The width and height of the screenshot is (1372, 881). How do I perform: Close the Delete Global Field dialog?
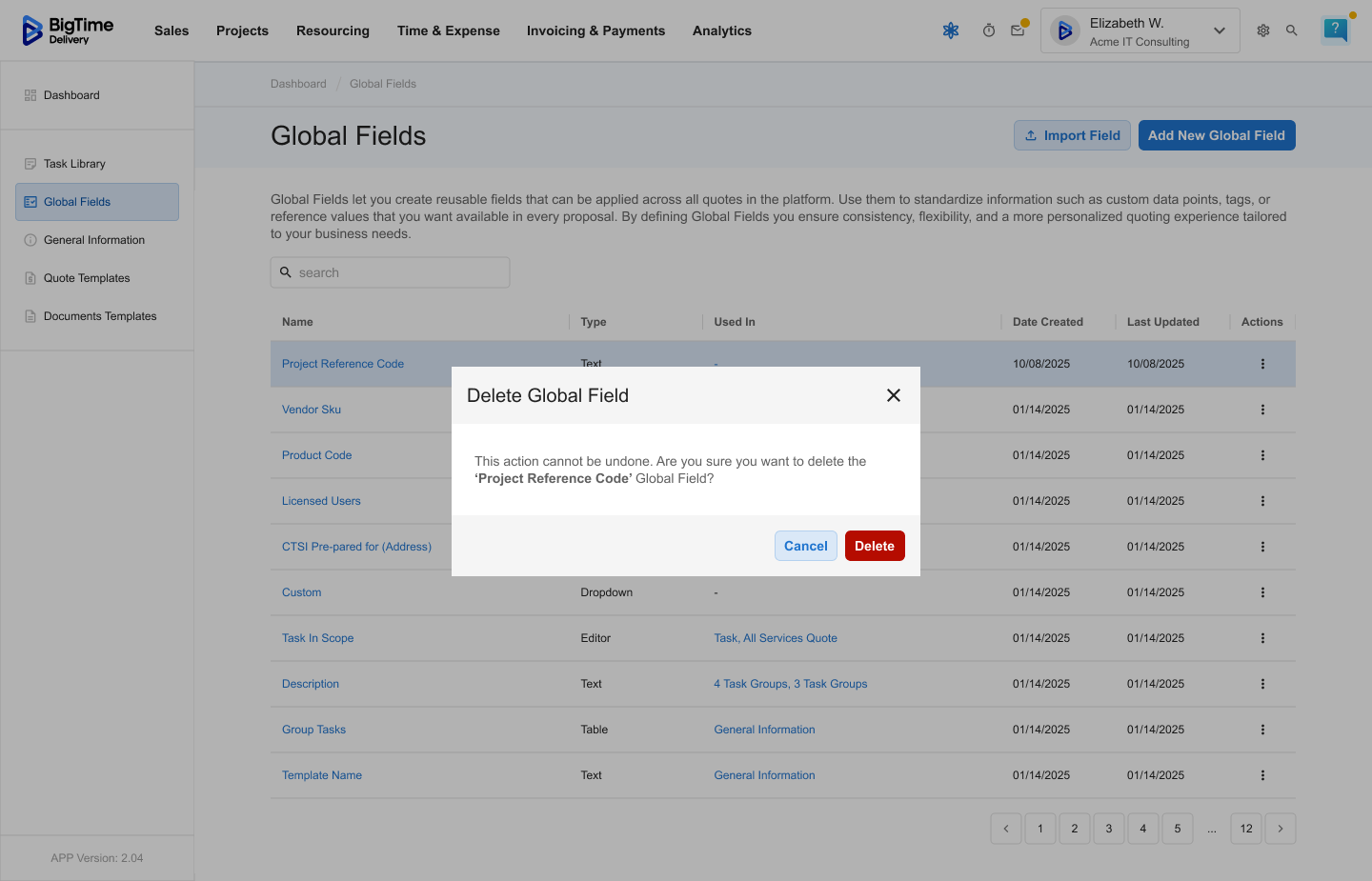894,395
